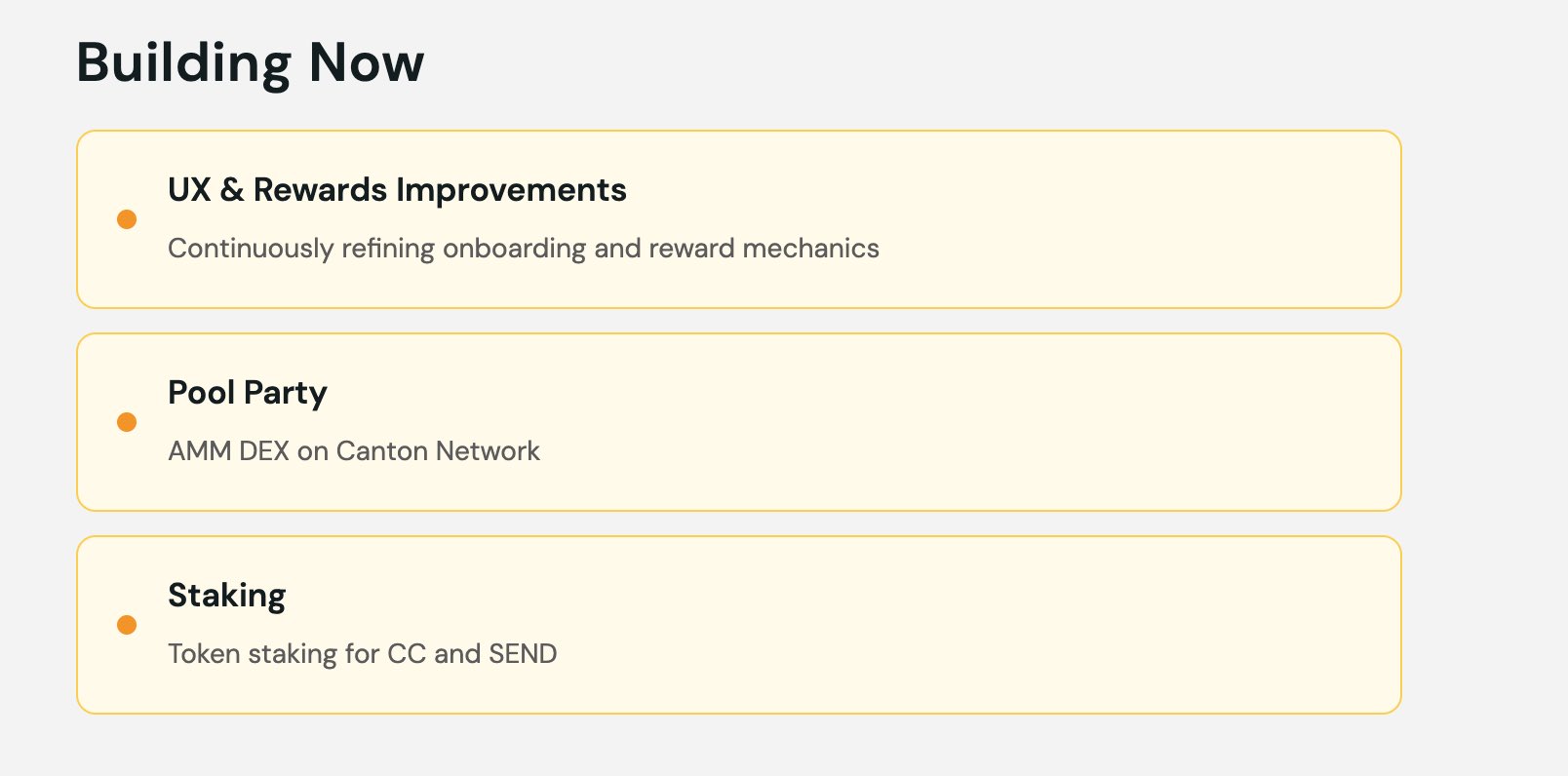Screen dimensions: 1568x776
Task: Click the 'Token staking for CC and SEND' description
Action: [362, 654]
